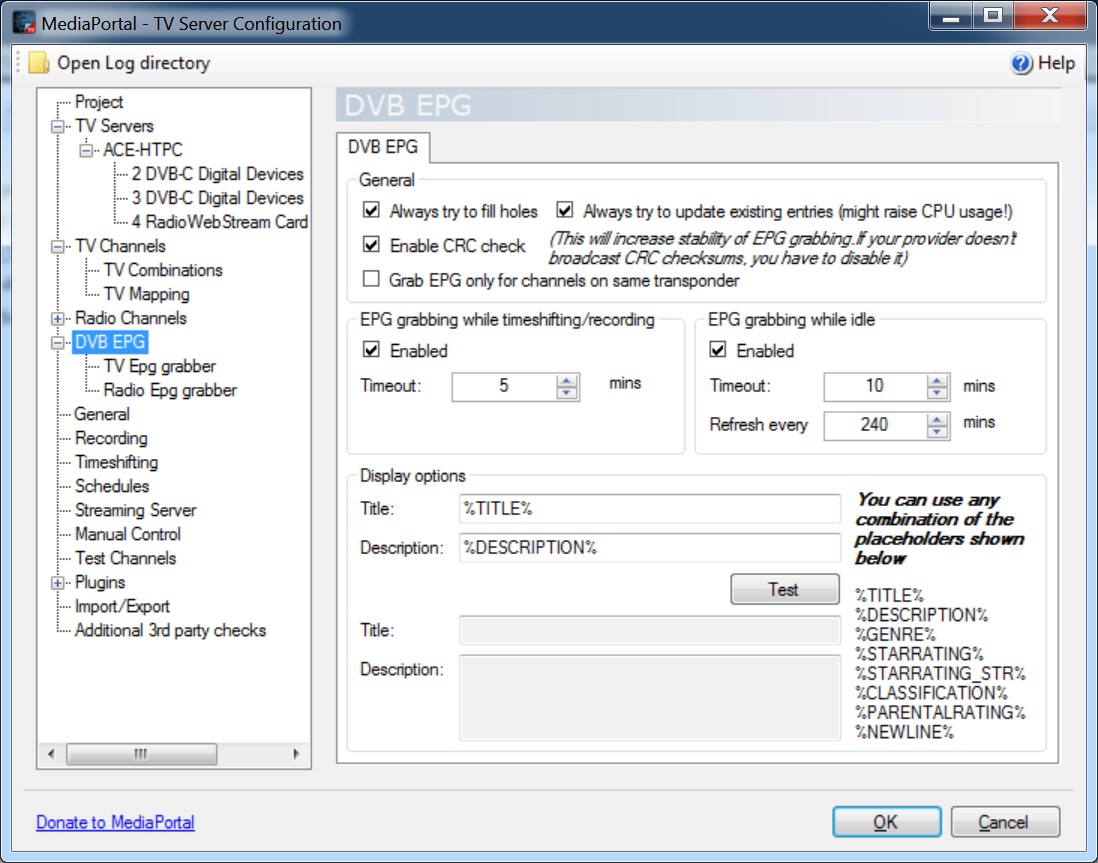Select 4 RadioWebStream Card item
The image size is (1098, 863).
coord(220,222)
